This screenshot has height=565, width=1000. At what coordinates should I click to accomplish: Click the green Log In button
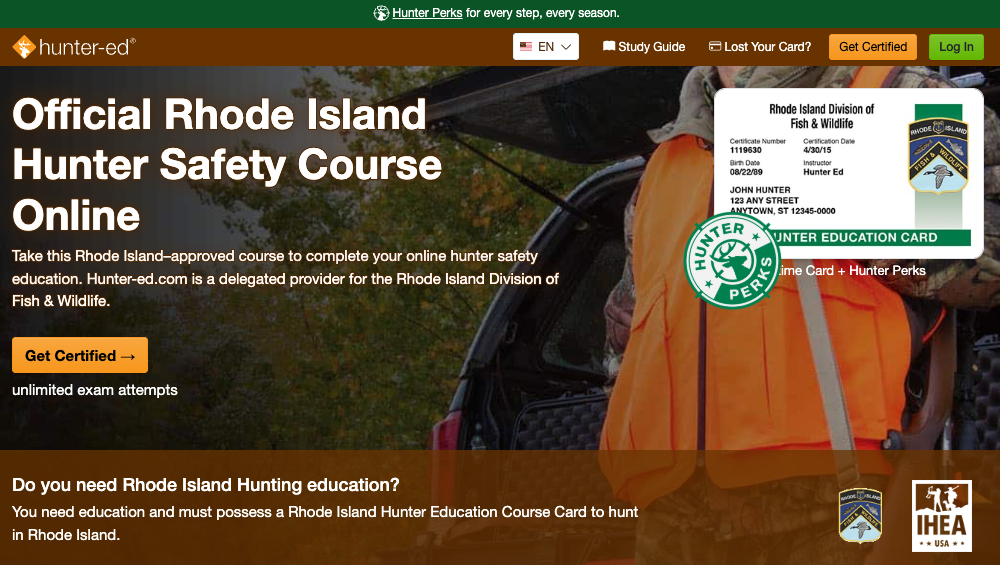tap(956, 47)
